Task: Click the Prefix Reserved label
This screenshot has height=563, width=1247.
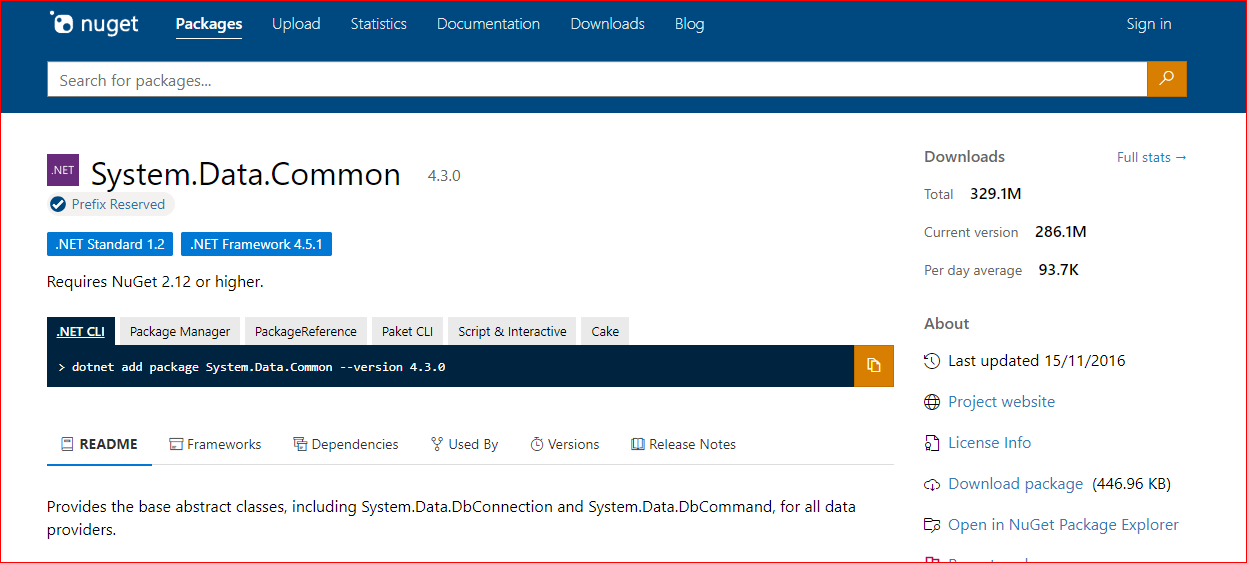Action: [118, 204]
